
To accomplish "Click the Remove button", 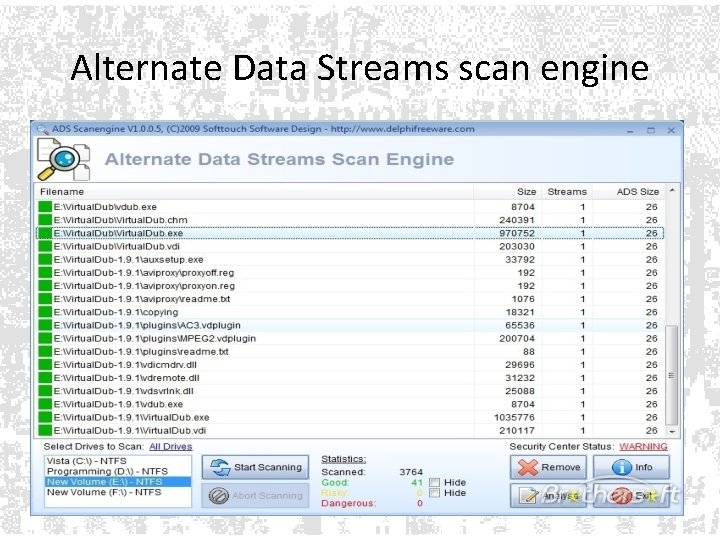I will point(548,467).
